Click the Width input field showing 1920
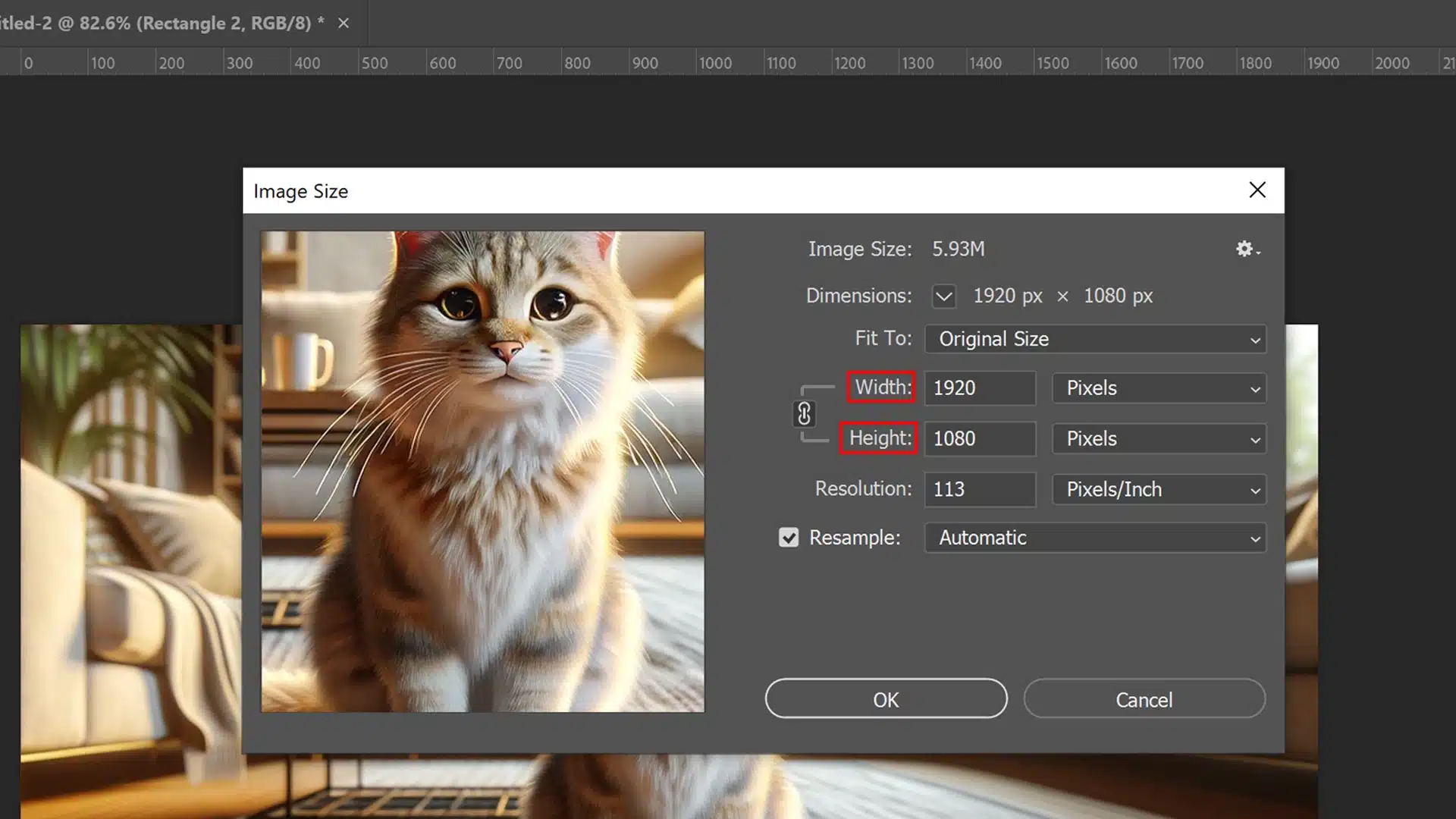This screenshot has height=819, width=1456. tap(980, 388)
